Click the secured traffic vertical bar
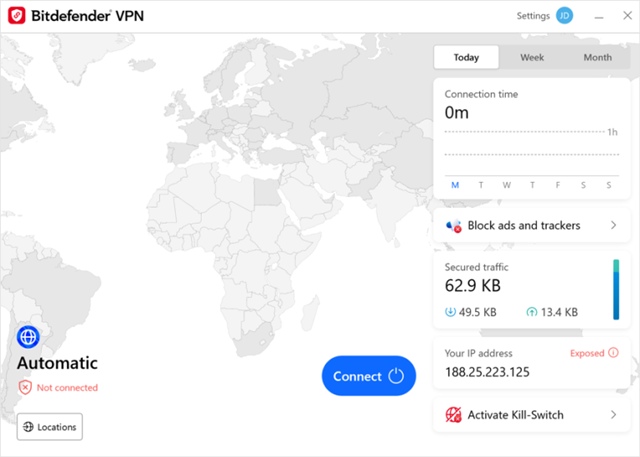 616,289
